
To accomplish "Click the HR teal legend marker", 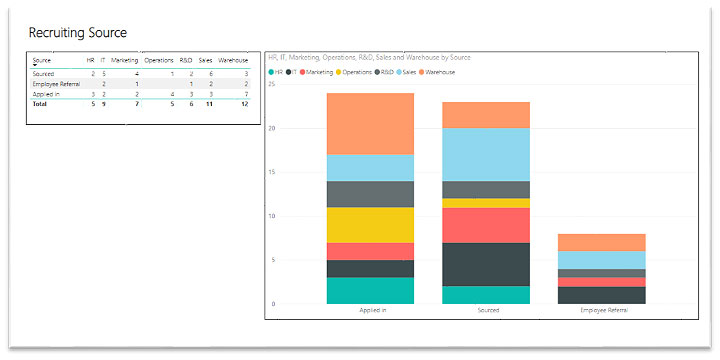I will 271,72.
